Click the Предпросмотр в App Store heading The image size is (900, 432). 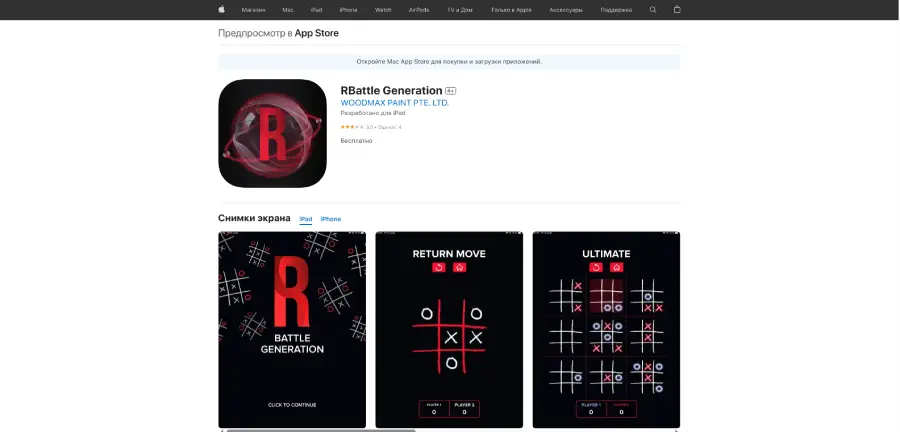pyautogui.click(x=278, y=33)
